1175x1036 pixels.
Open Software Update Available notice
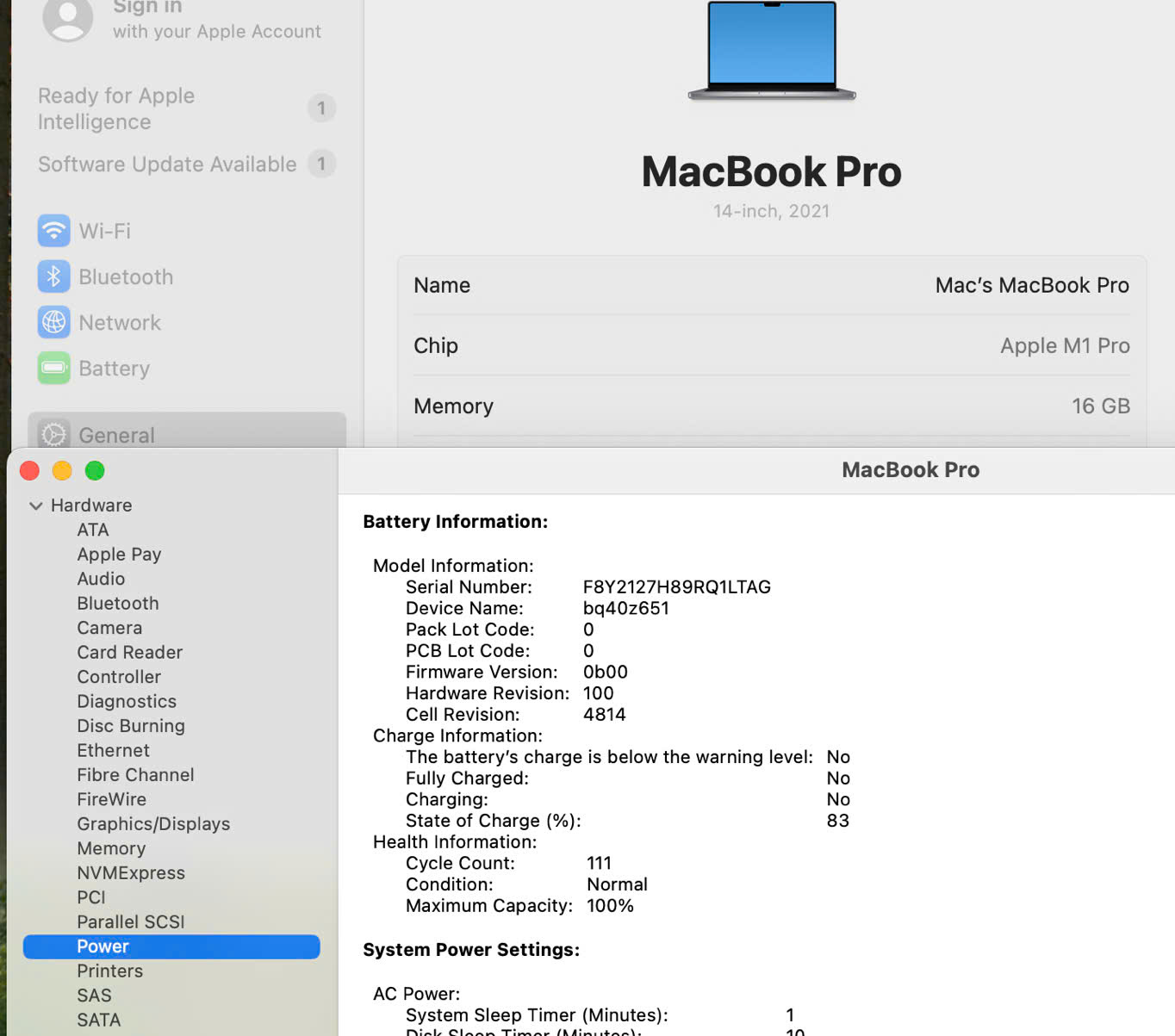[x=167, y=164]
